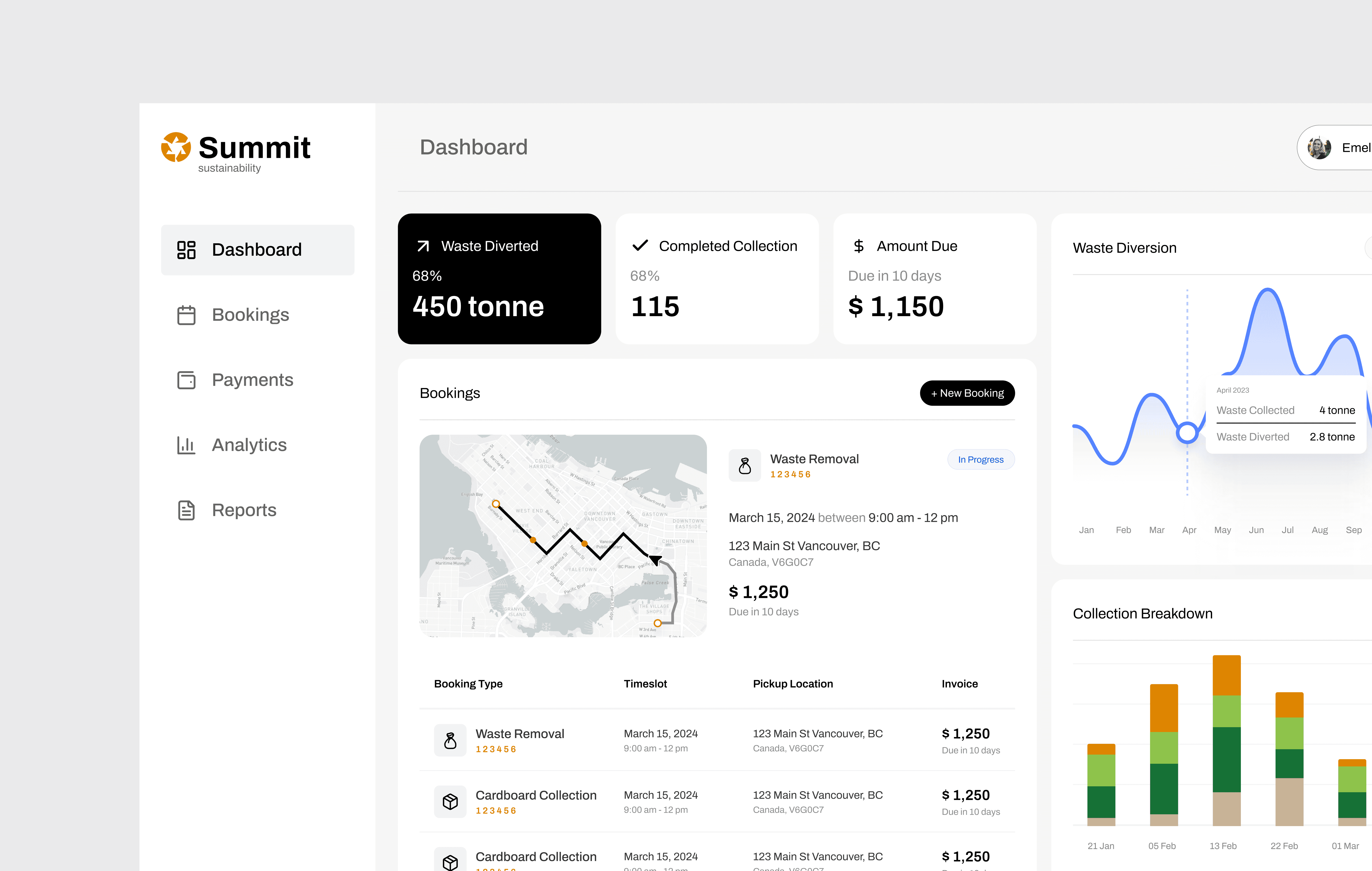Image resolution: width=1372 pixels, height=871 pixels.
Task: Select the Completed Collection 115 value
Action: tap(655, 307)
